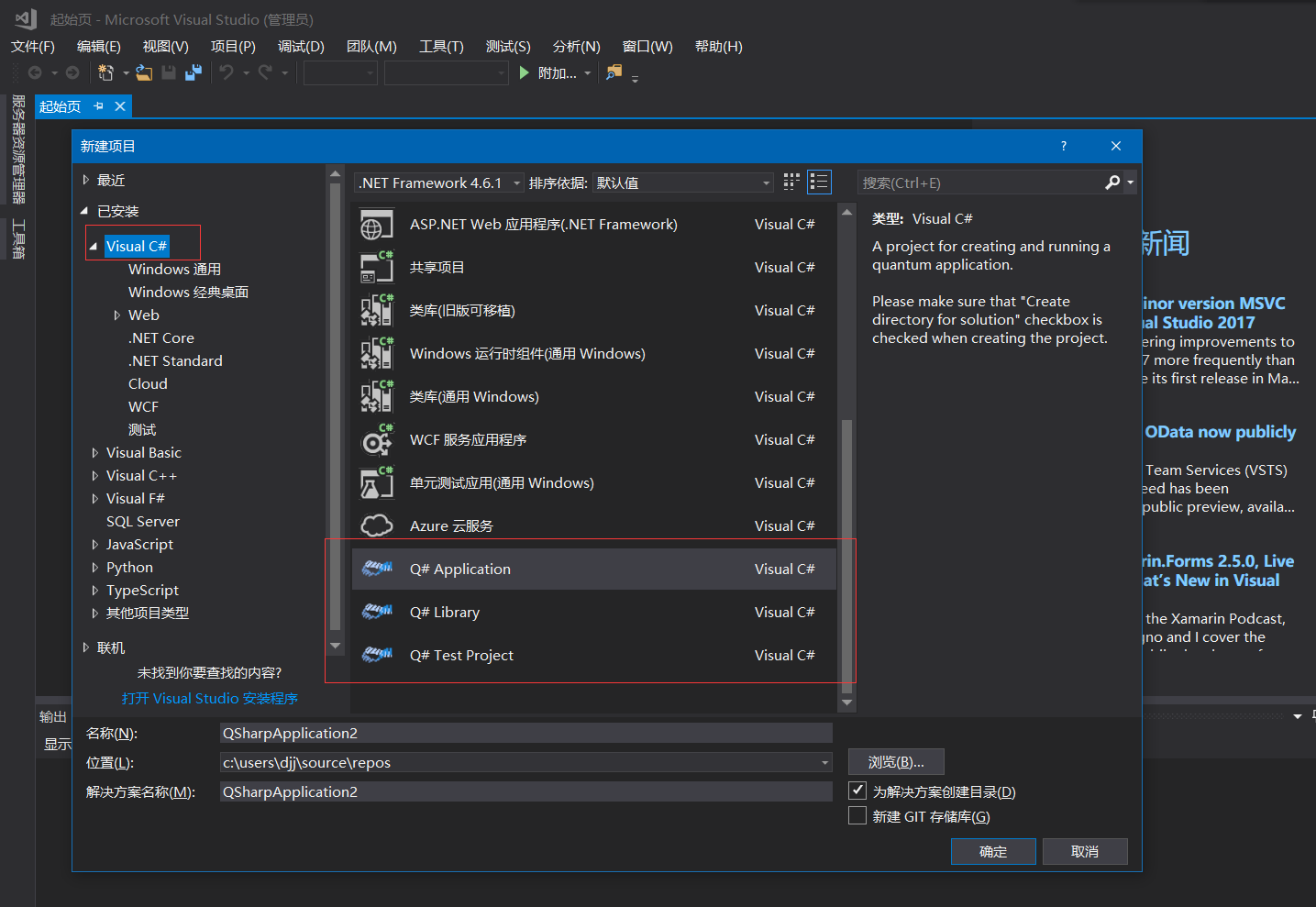Click the solution name input field
The height and width of the screenshot is (907, 1316).
[x=526, y=791]
